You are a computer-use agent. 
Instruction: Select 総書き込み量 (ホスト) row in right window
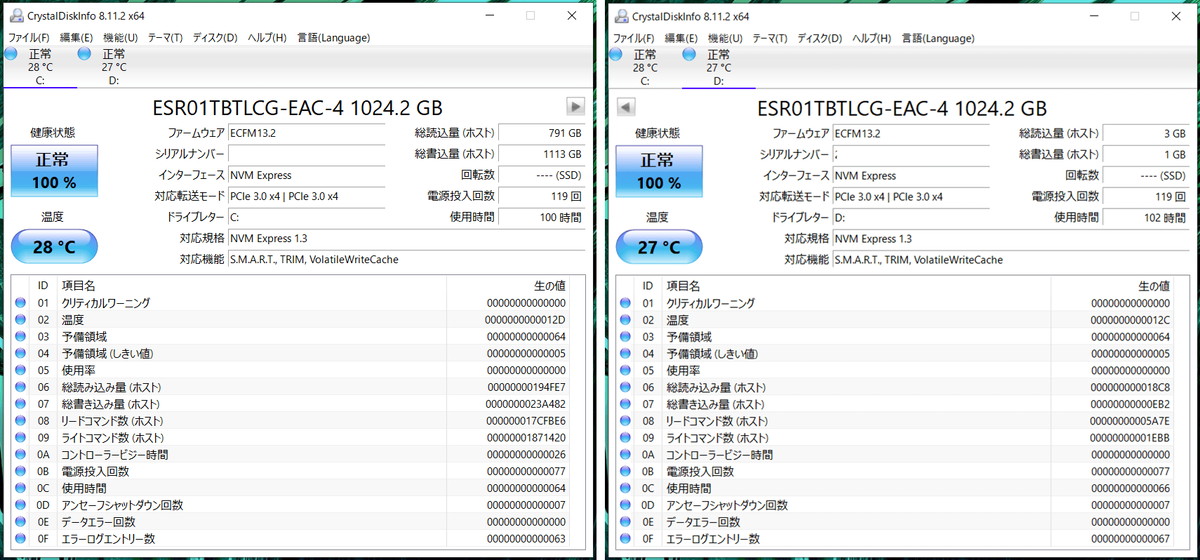[x=897, y=404]
